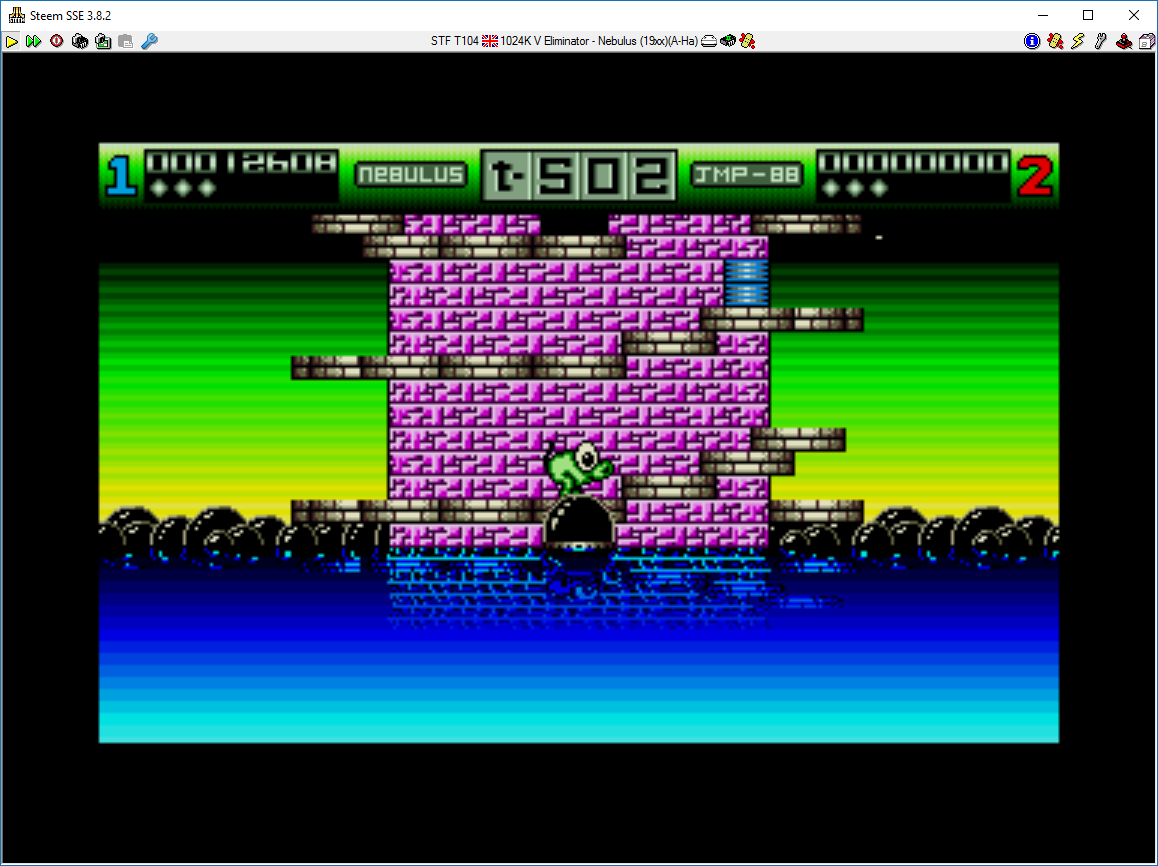The width and height of the screenshot is (1158, 866).
Task: Open the blue information icon
Action: [x=1032, y=41]
